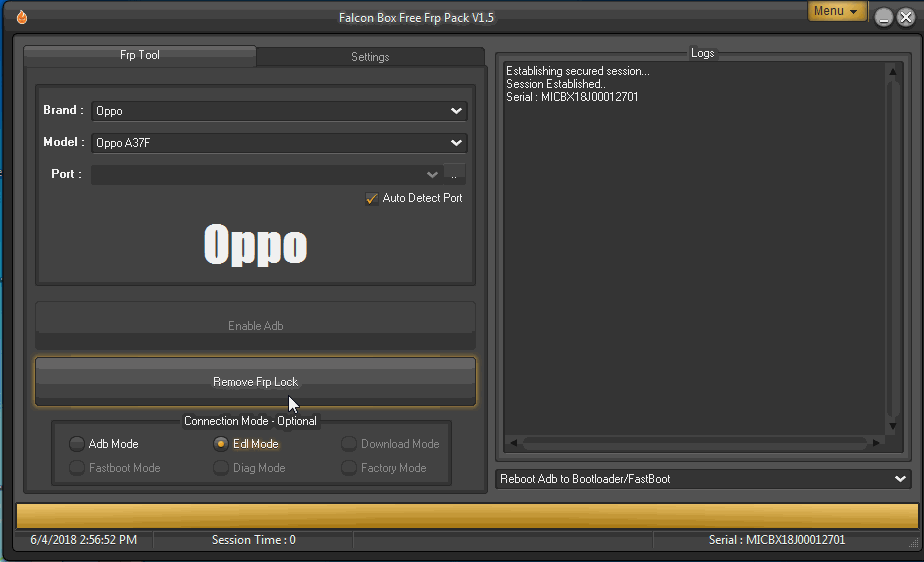Click the Falcon Box flame logo icon
This screenshot has width=924, height=562.
(x=22, y=17)
